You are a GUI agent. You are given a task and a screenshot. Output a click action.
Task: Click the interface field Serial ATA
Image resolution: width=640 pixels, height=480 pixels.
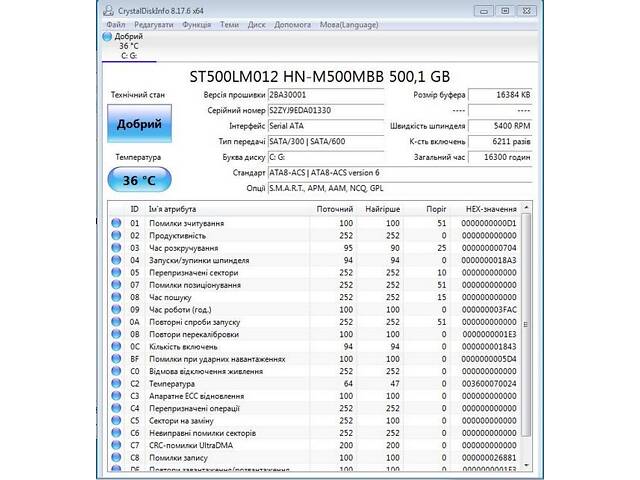326,126
